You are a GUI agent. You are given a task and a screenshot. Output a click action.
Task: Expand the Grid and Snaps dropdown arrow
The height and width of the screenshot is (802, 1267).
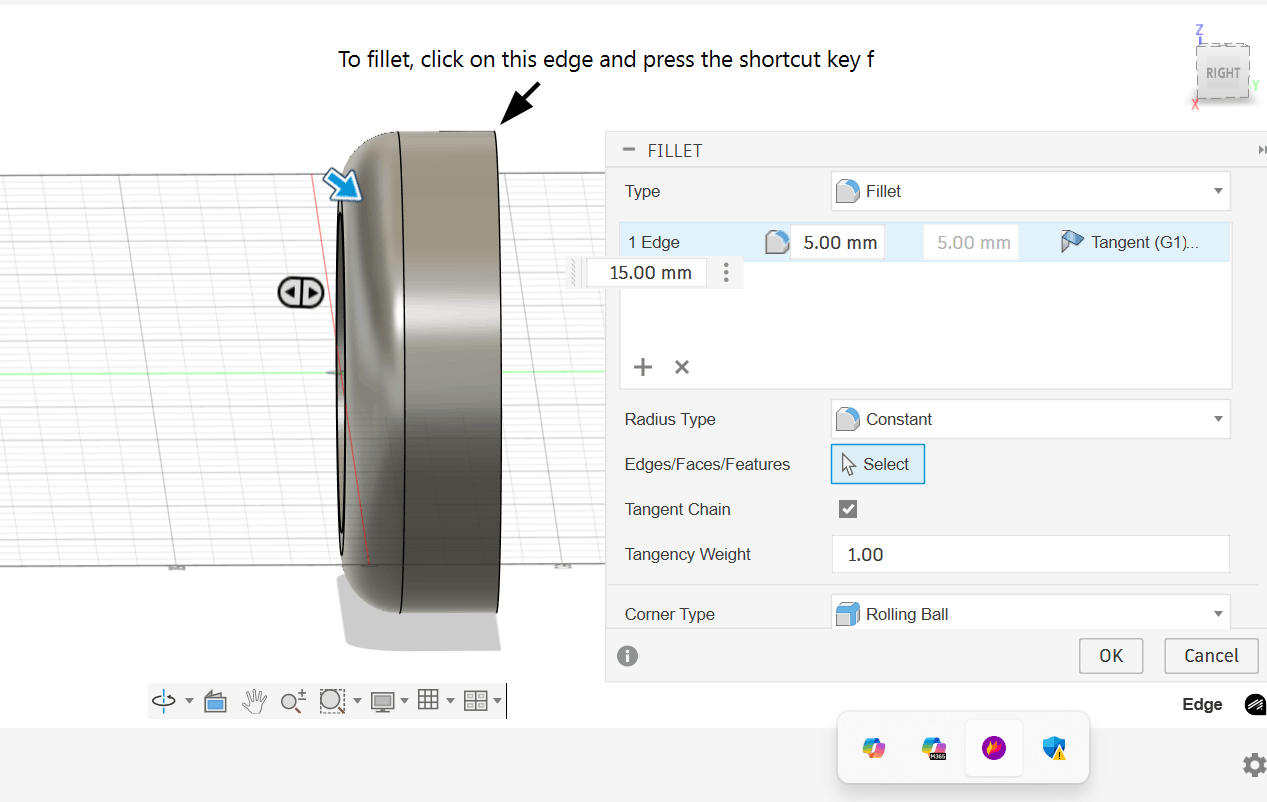[451, 702]
